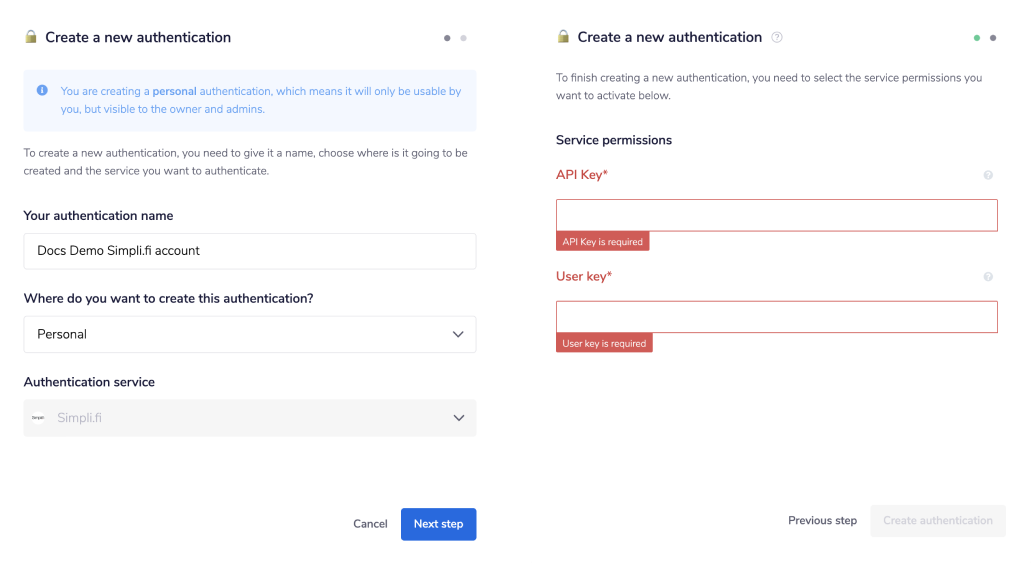Click the User key help icon
The width and height of the screenshot is (1031, 565).
988,277
